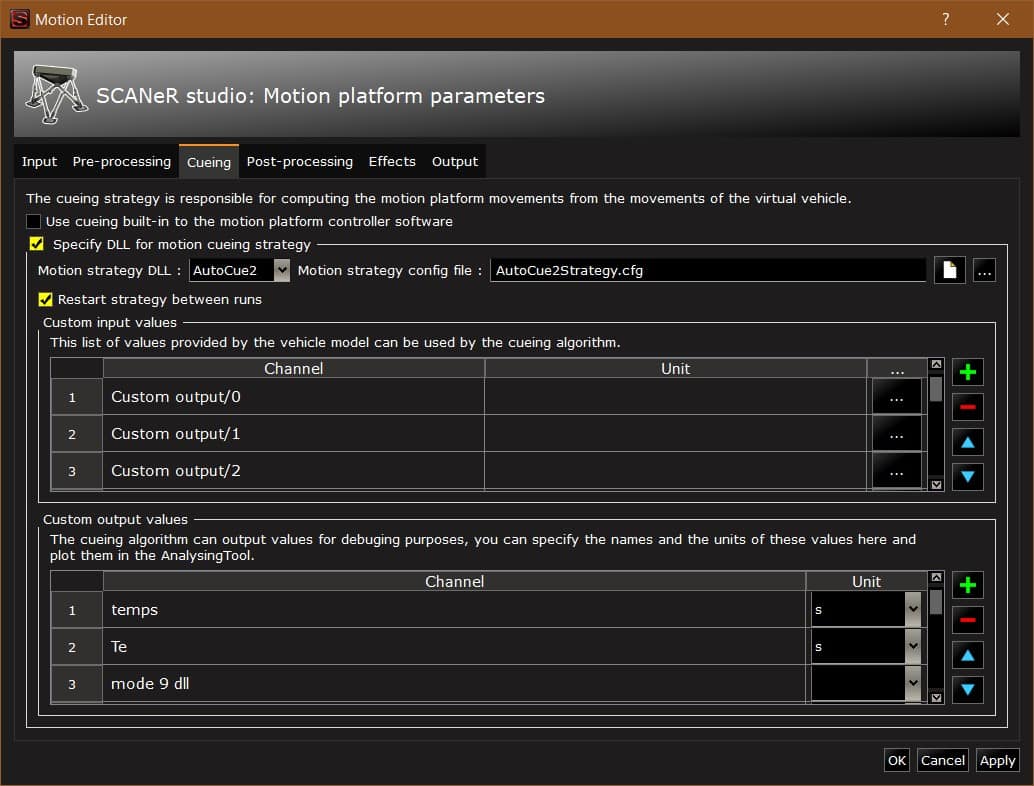Show the Output tab
The height and width of the screenshot is (786, 1034).
[455, 162]
